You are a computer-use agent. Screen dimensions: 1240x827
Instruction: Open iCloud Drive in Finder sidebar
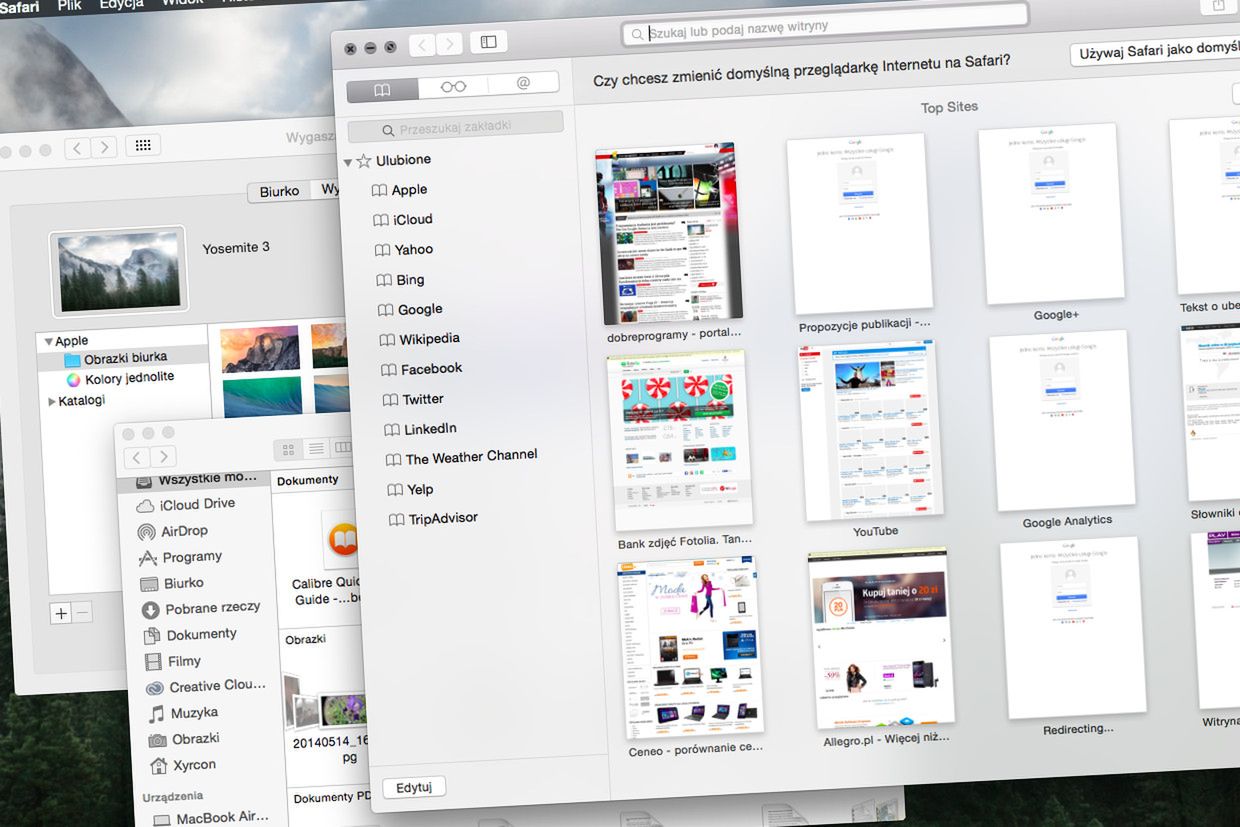[186, 505]
